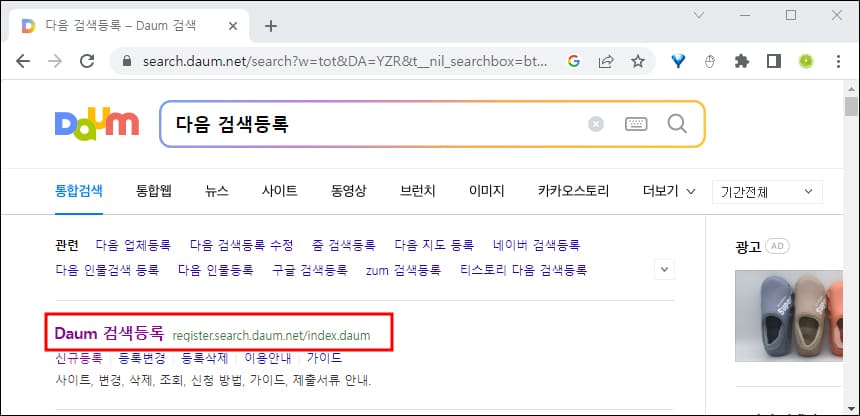Click the magnifier search icon

point(677,124)
